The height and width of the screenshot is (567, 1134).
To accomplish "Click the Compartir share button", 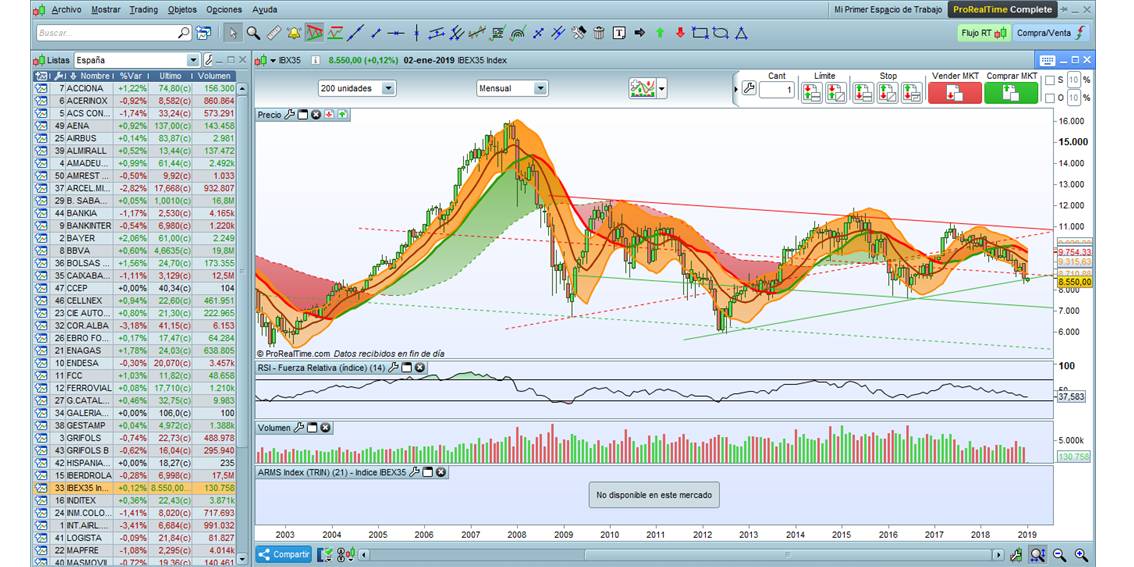I will tap(284, 555).
